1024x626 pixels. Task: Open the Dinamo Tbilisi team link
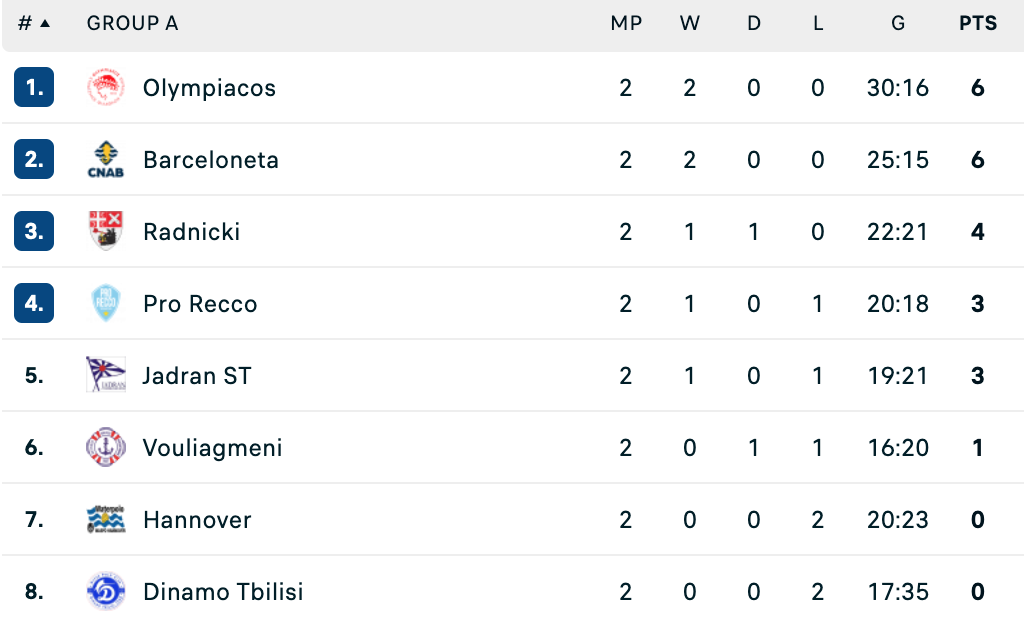tap(223, 591)
